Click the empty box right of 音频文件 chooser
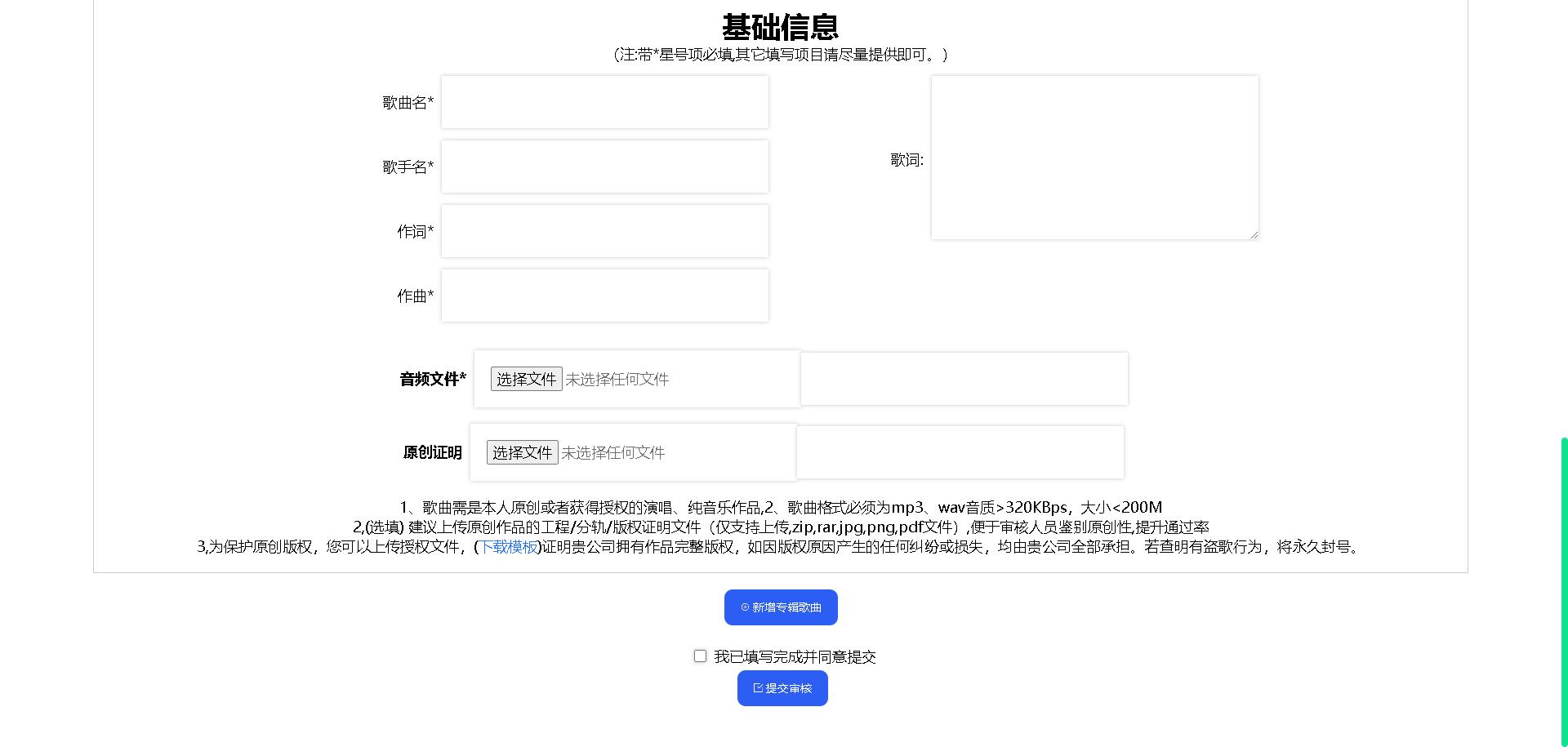The image size is (1568, 747). click(x=964, y=379)
